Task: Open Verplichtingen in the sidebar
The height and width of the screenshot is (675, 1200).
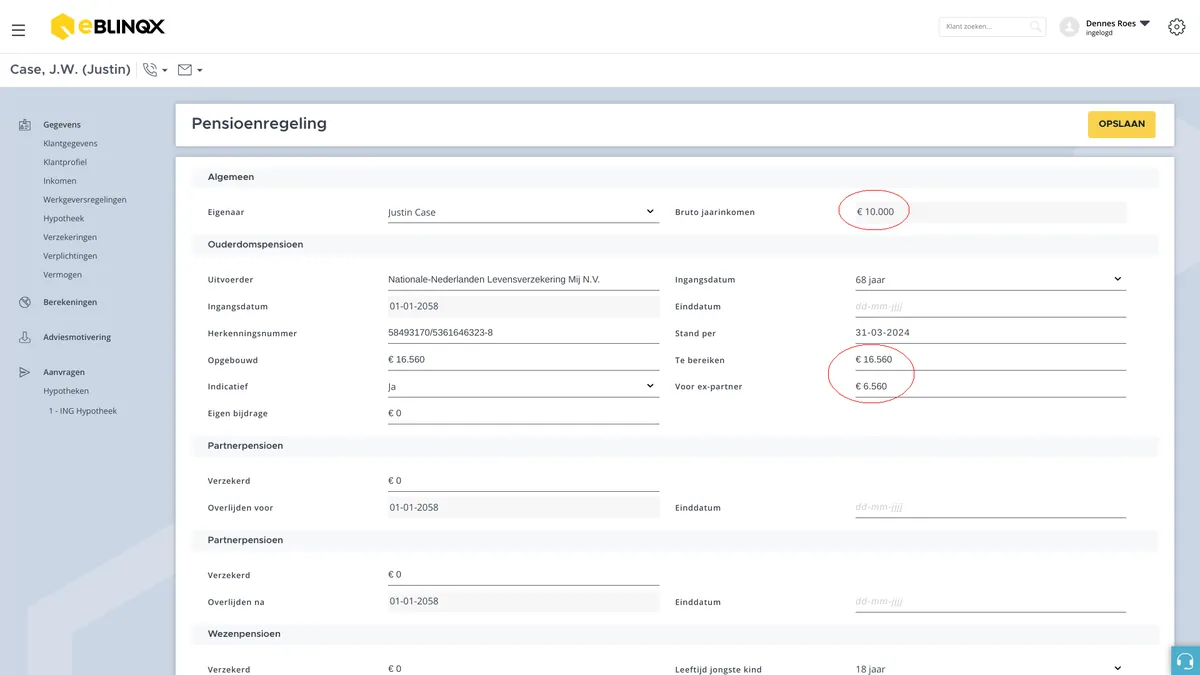Action: [70, 256]
